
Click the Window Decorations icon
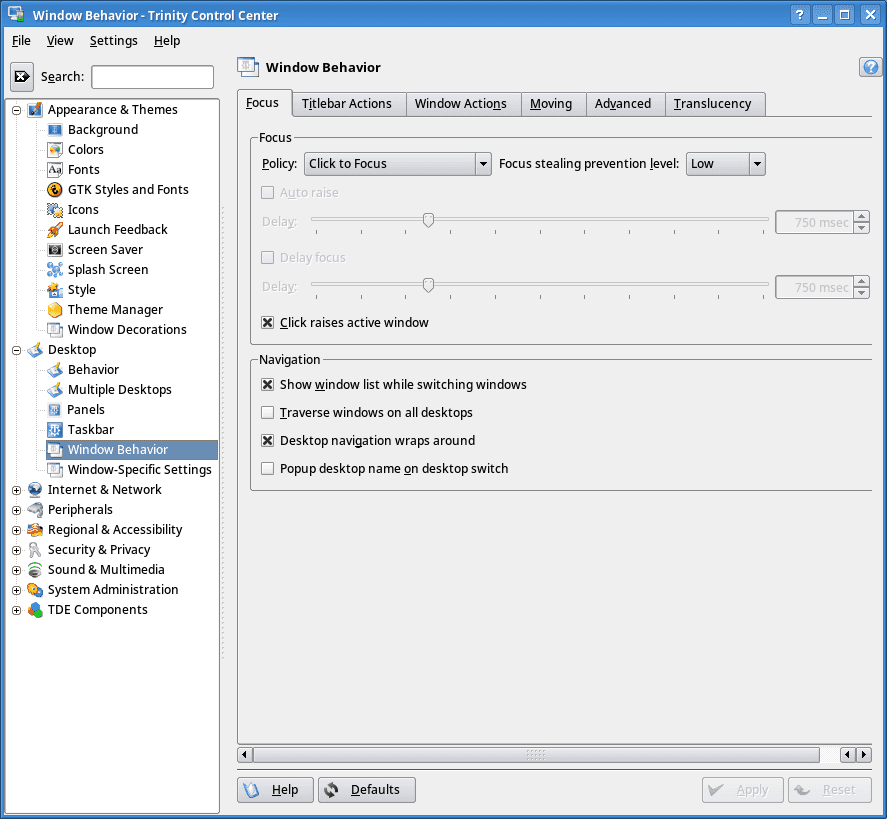pyautogui.click(x=55, y=330)
